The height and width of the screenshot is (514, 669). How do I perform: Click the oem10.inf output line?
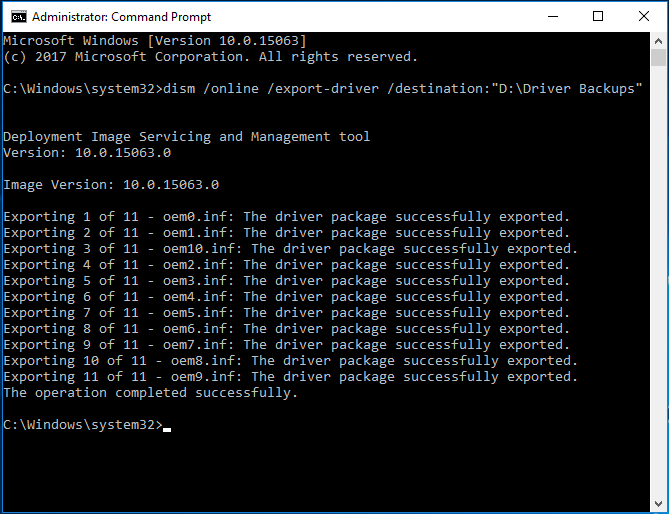(291, 249)
